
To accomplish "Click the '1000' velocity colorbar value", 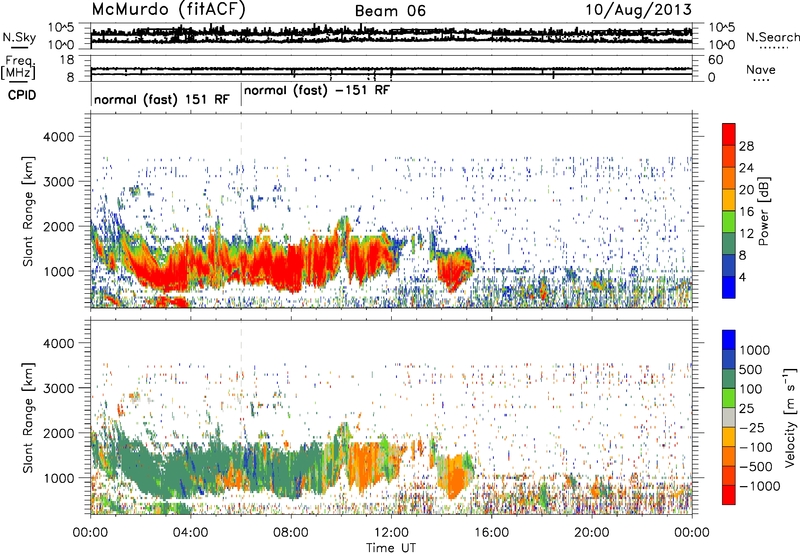I will pos(754,350).
